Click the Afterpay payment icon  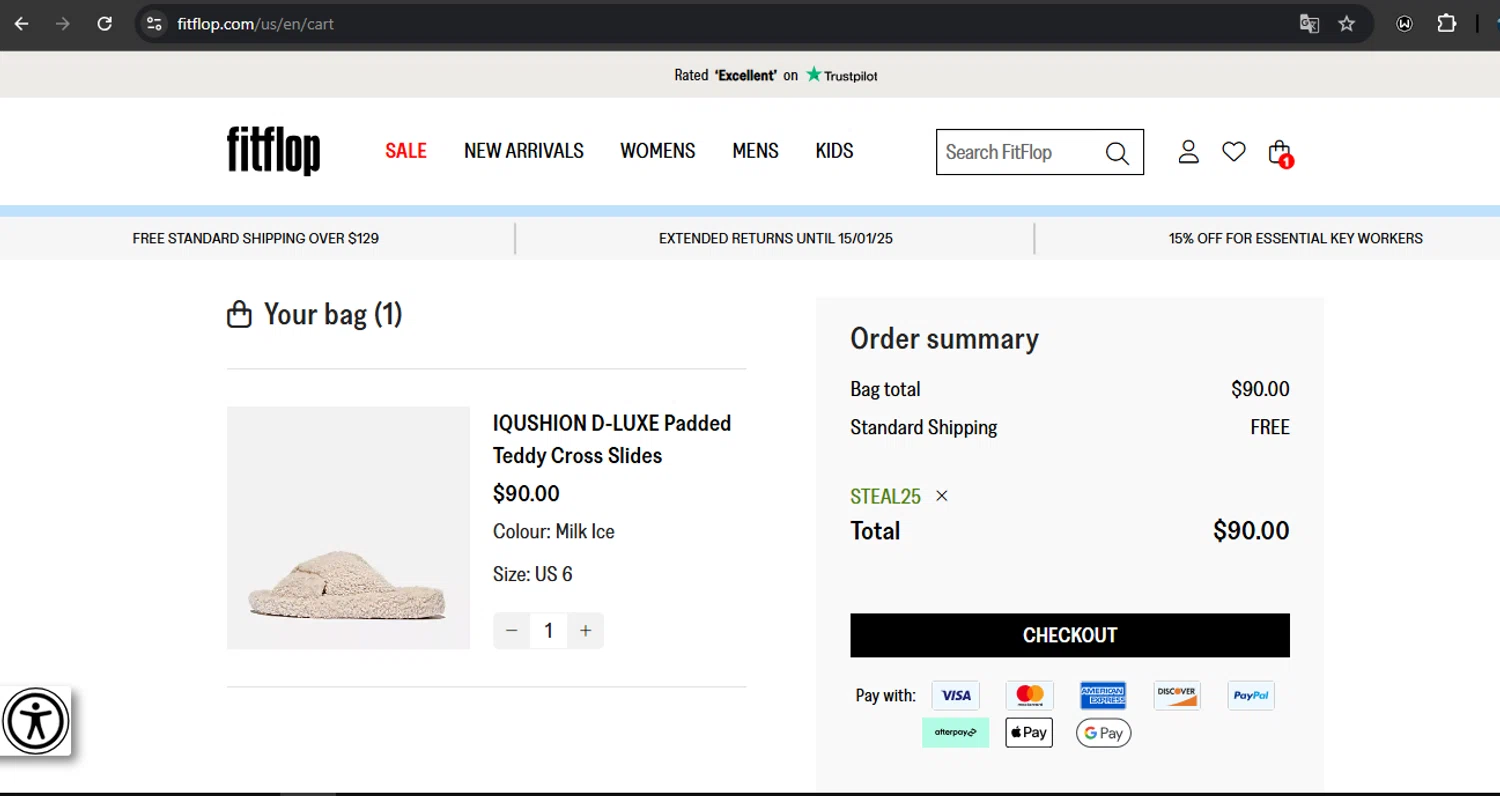(956, 733)
